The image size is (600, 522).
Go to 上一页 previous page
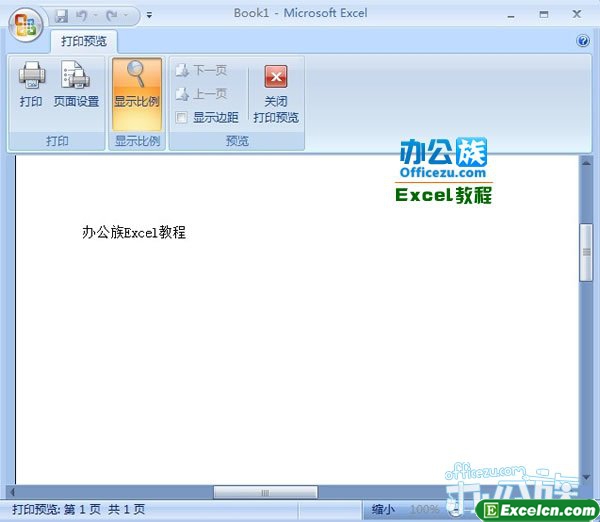coord(201,94)
